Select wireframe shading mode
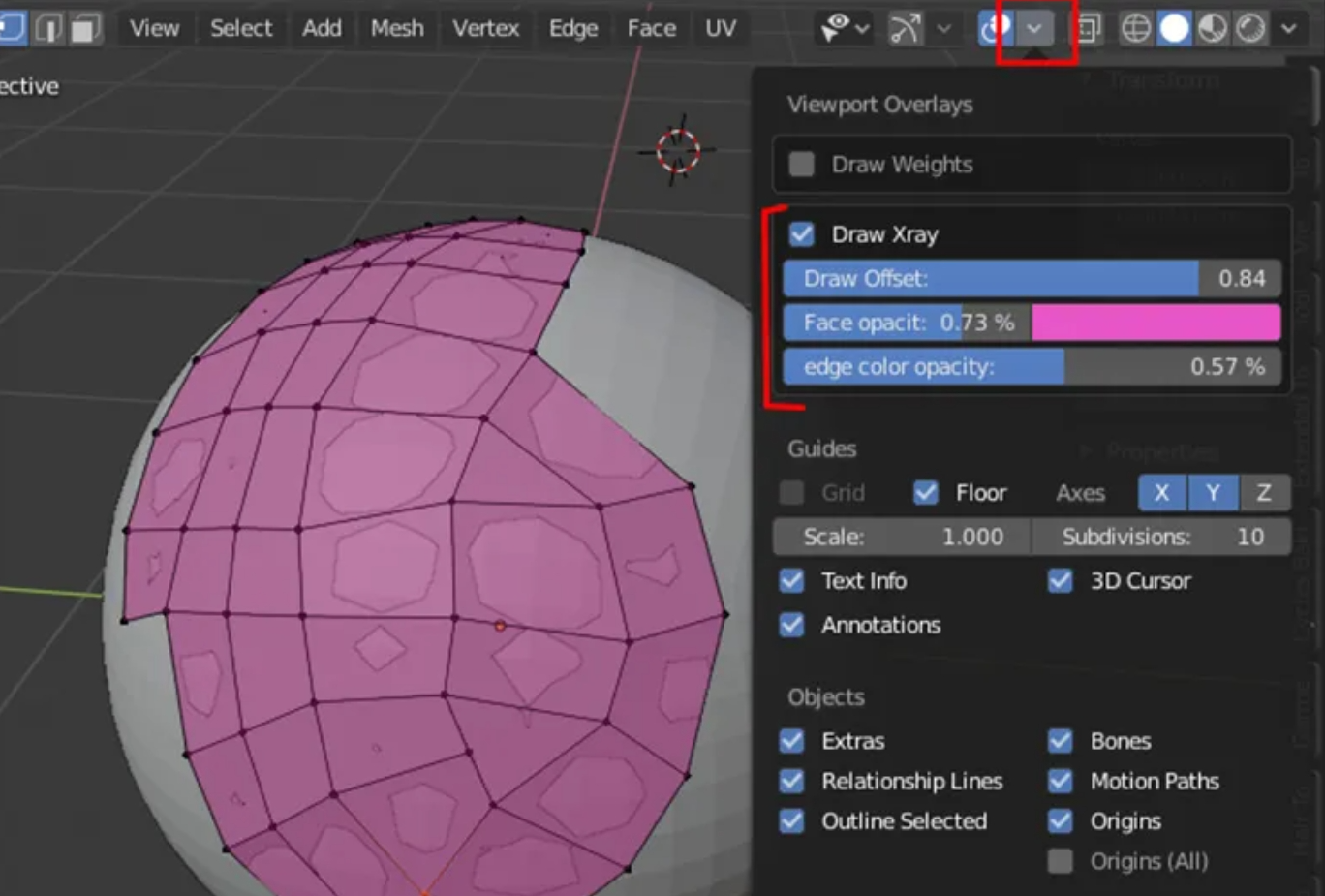The height and width of the screenshot is (896, 1325). click(x=1135, y=28)
